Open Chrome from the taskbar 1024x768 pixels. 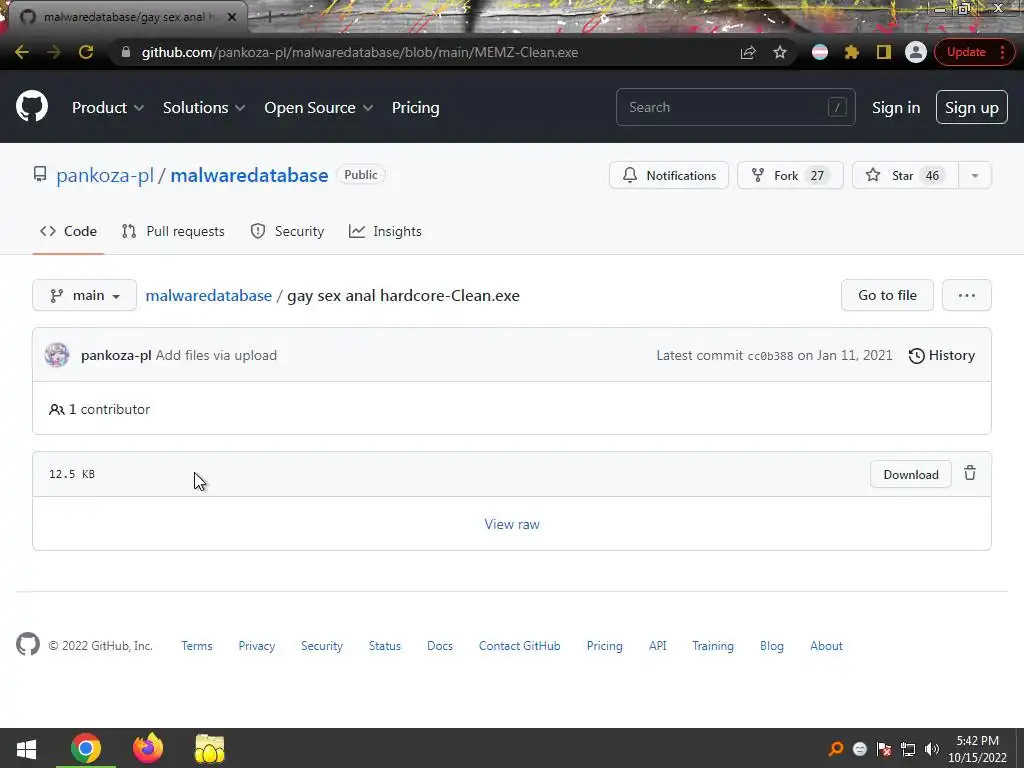tap(86, 748)
